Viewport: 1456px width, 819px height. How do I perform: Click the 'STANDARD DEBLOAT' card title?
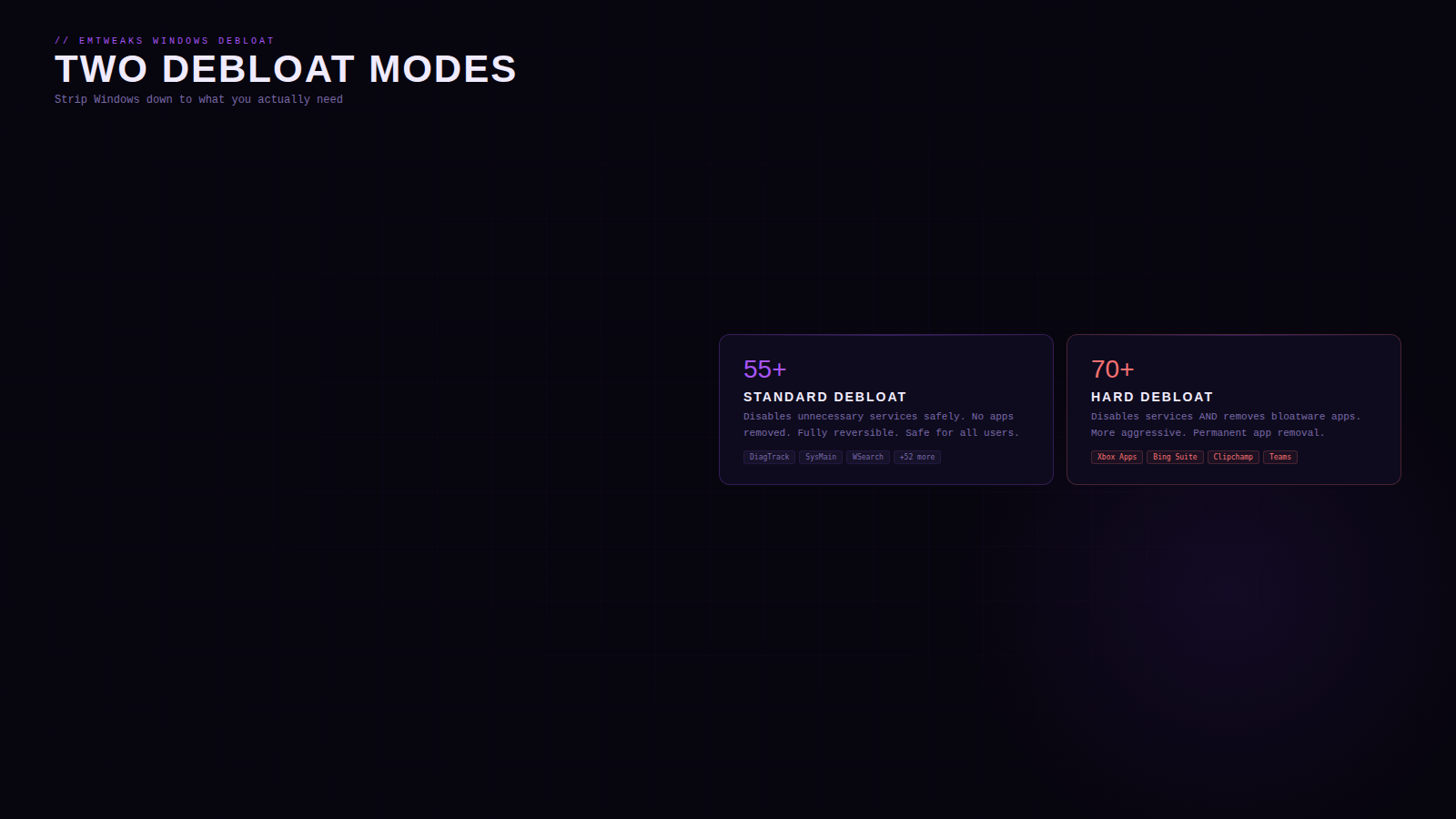click(x=825, y=397)
